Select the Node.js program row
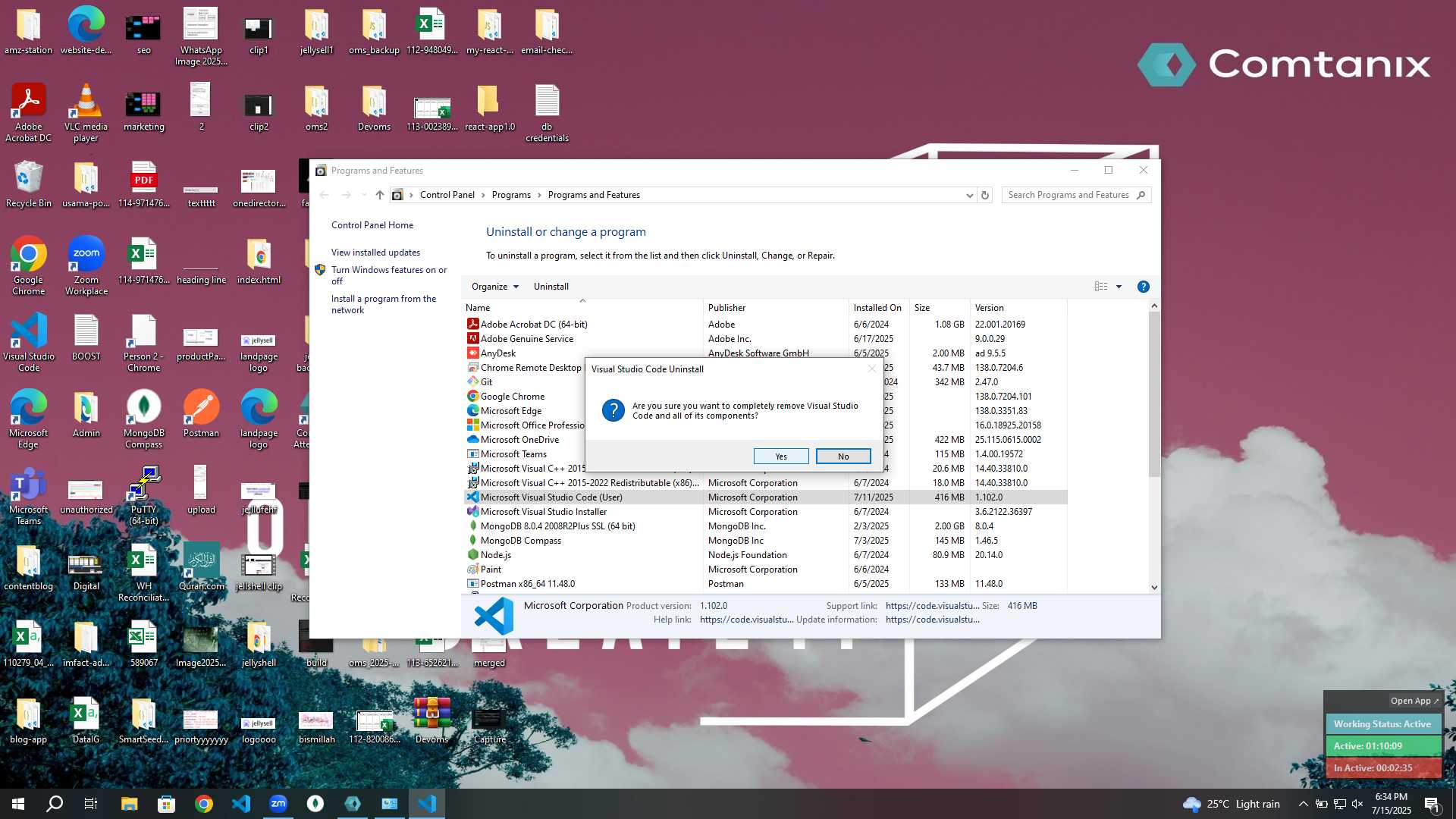 (766, 555)
